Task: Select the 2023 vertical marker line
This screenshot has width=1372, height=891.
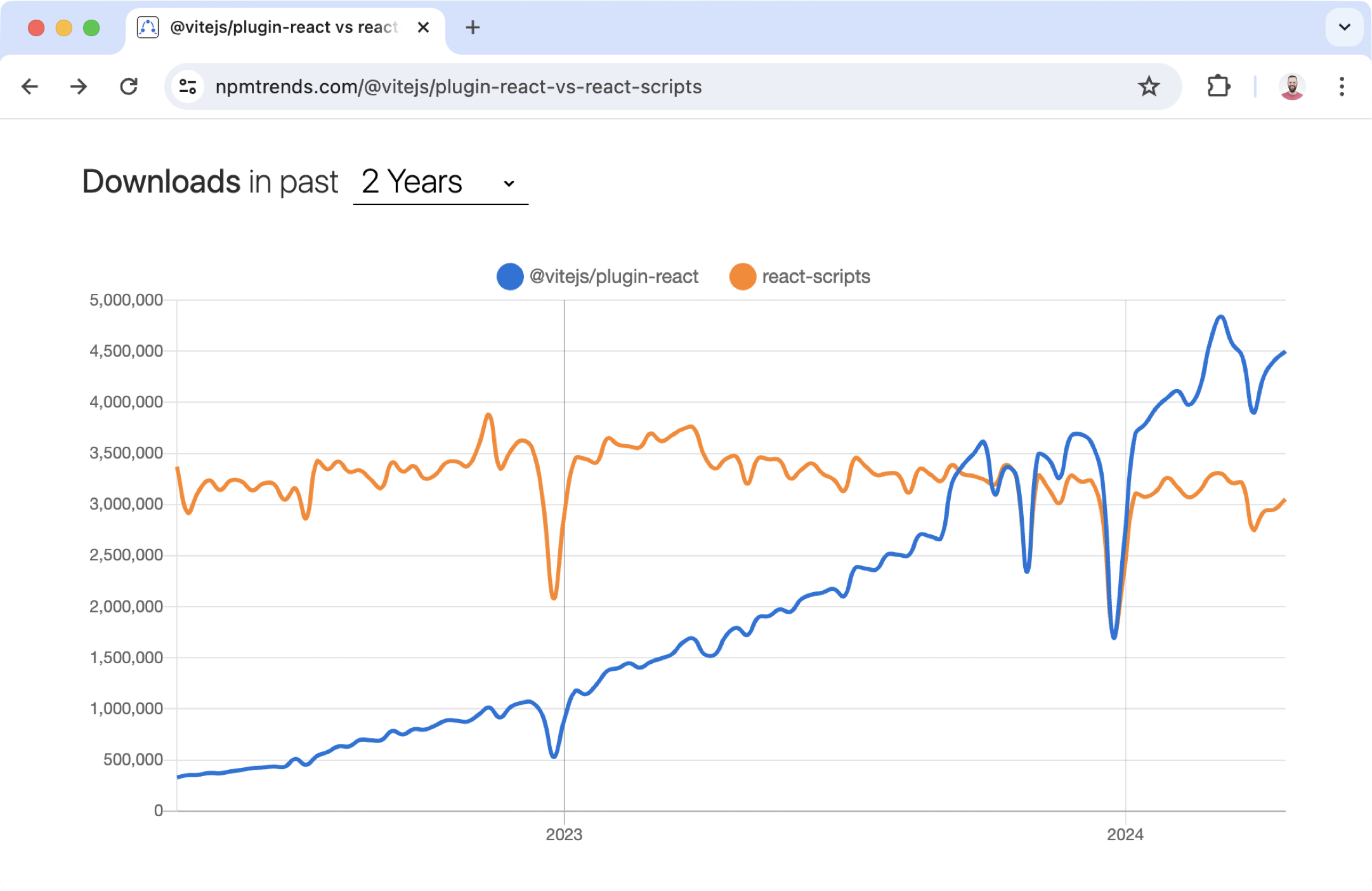Action: point(563,555)
